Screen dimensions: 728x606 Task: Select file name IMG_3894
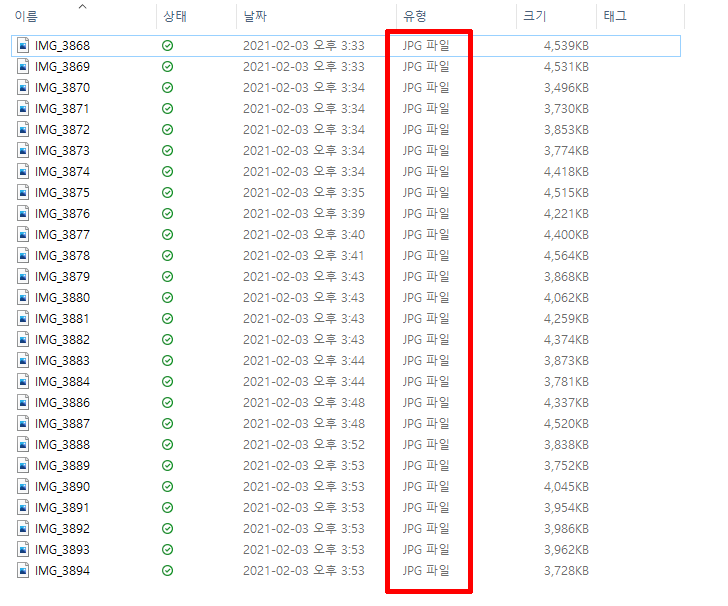pos(62,571)
